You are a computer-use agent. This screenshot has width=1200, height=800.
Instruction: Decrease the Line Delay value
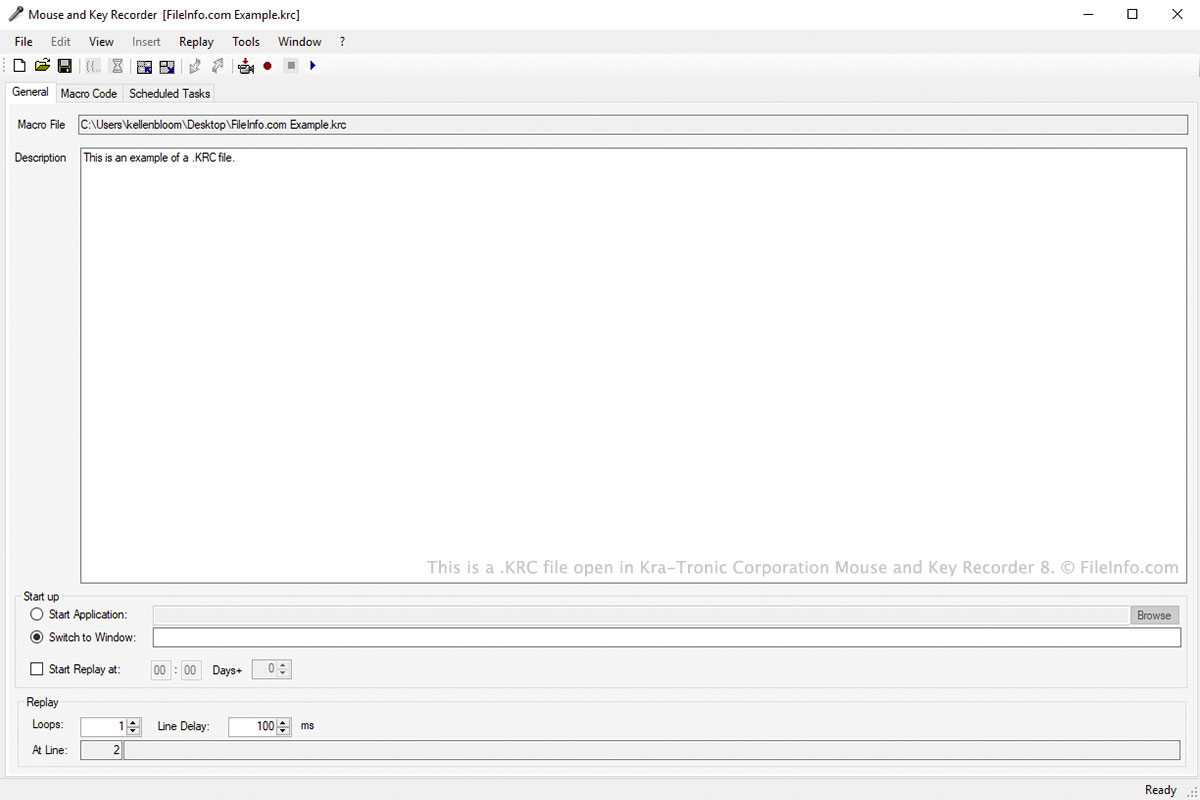point(283,731)
